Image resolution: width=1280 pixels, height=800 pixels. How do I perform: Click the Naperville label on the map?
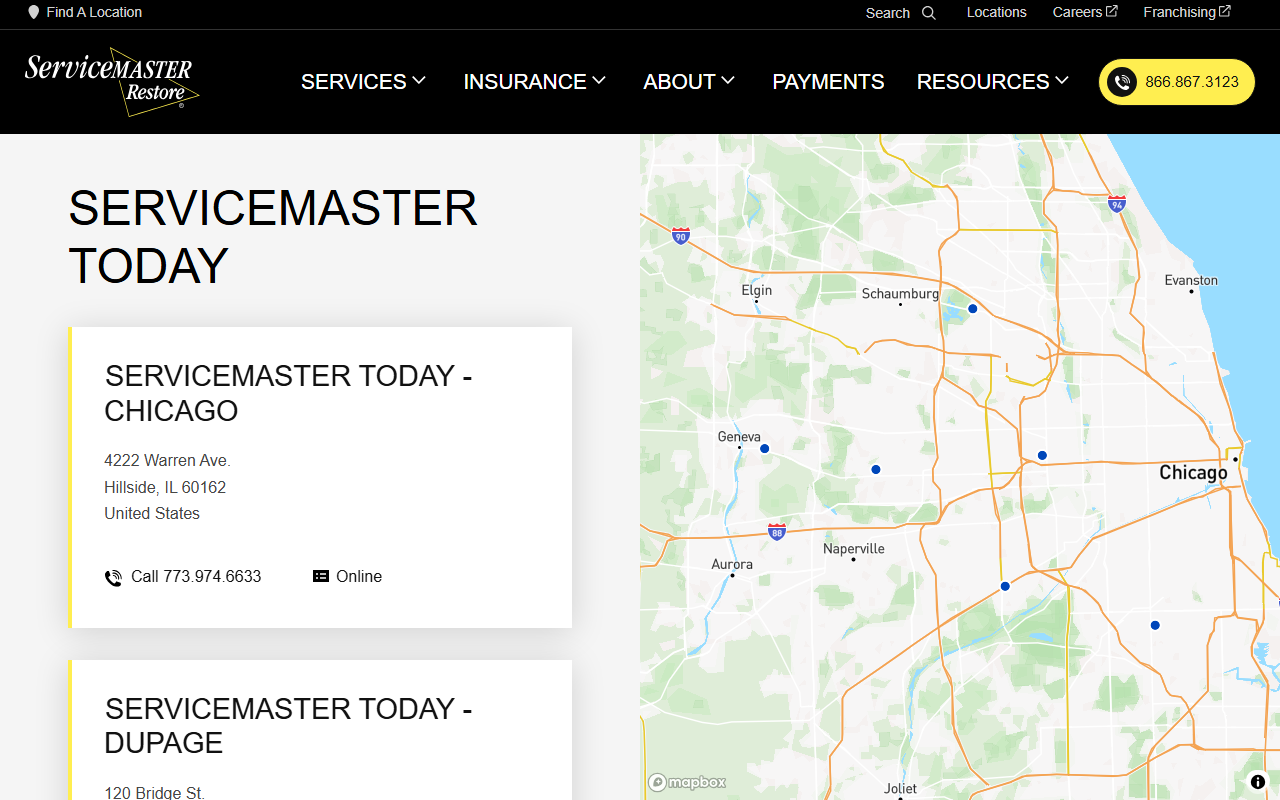(854, 548)
